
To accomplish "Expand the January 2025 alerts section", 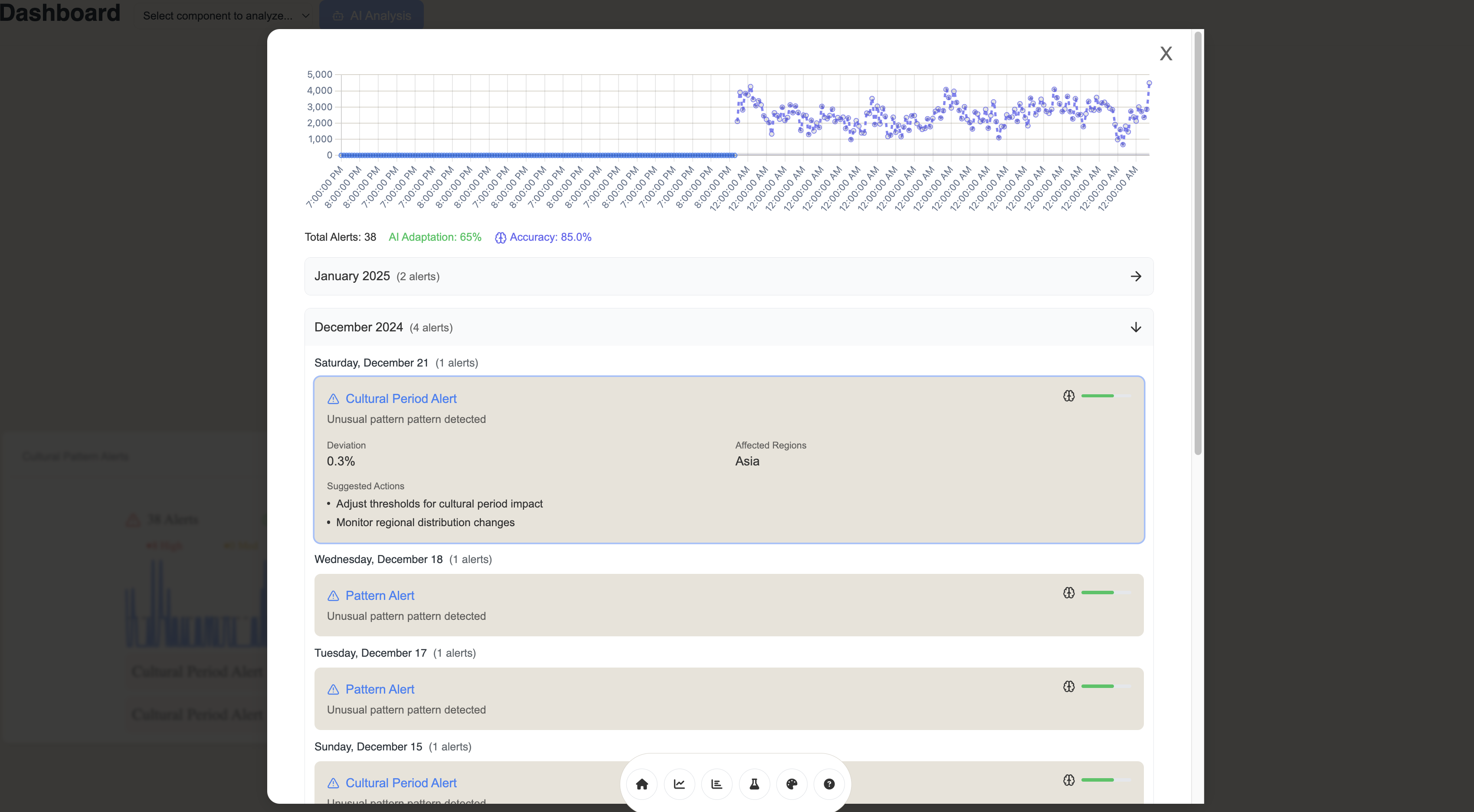I will [1135, 276].
